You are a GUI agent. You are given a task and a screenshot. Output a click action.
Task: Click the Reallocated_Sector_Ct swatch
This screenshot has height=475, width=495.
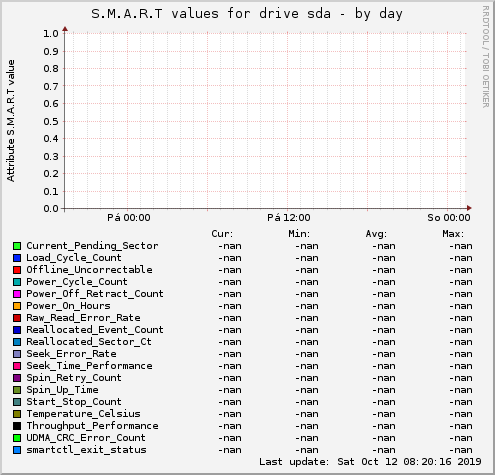(x=17, y=342)
